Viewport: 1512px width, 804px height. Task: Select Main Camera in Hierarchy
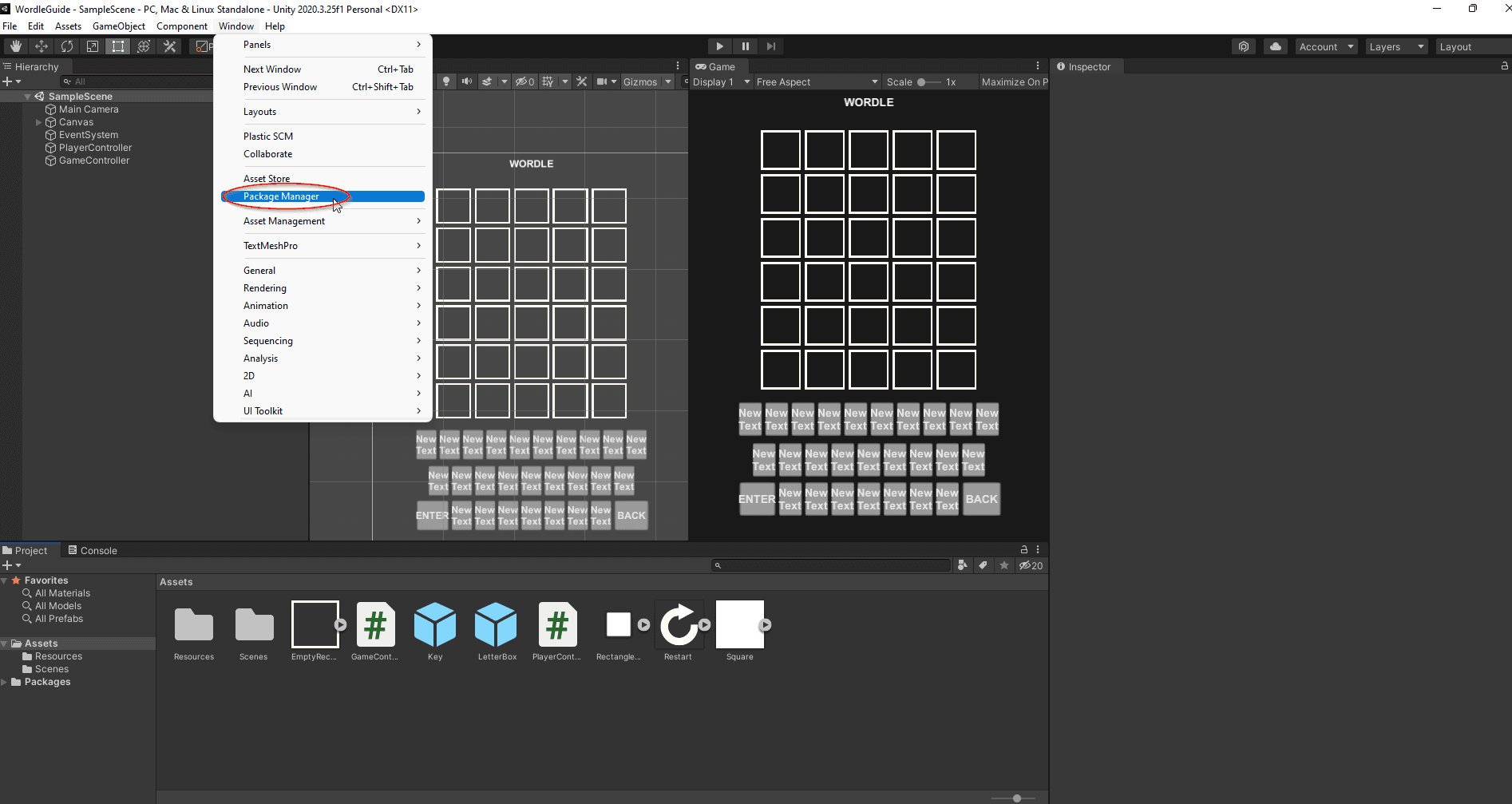pyautogui.click(x=89, y=109)
